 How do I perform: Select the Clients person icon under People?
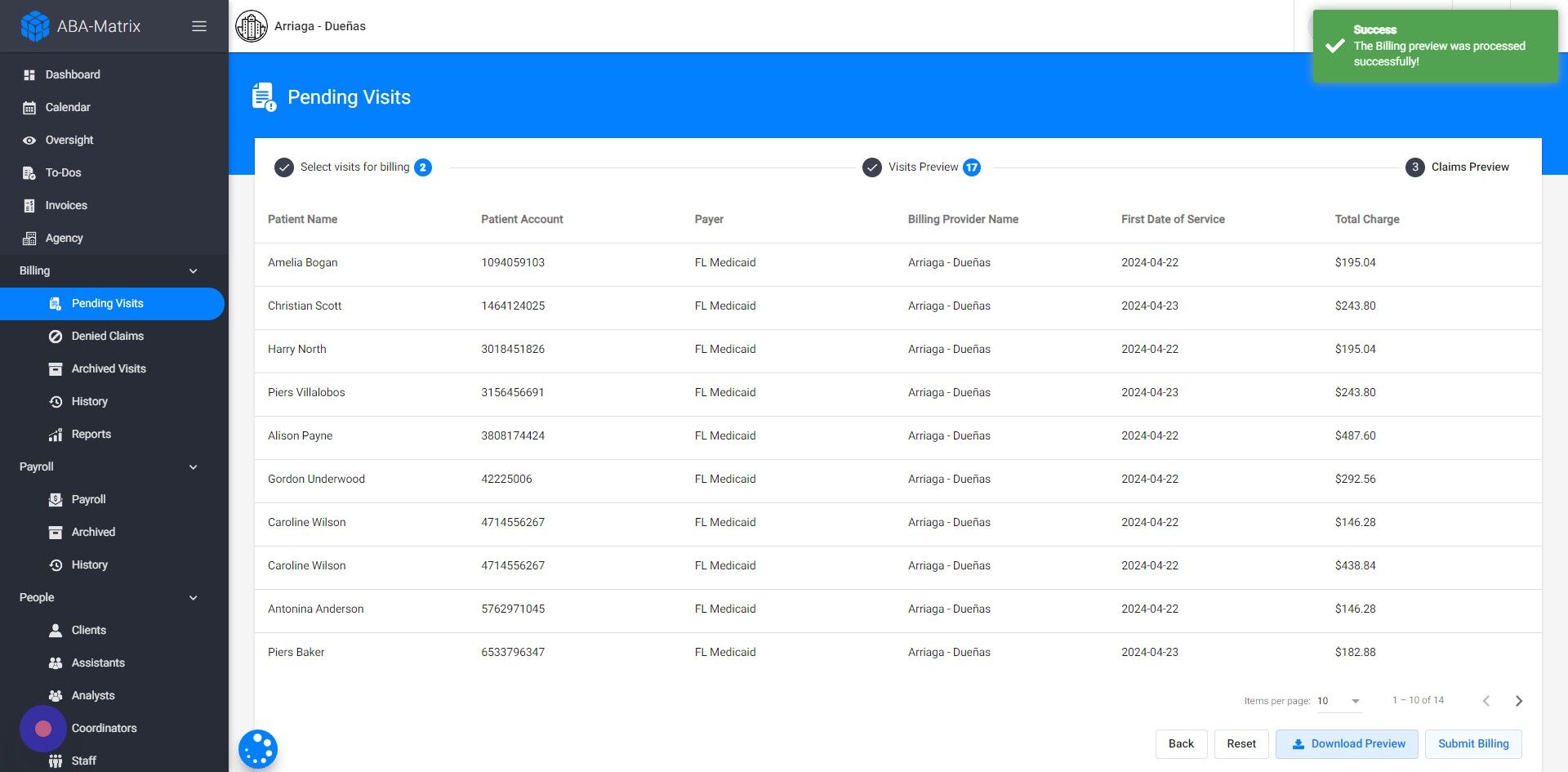56,630
